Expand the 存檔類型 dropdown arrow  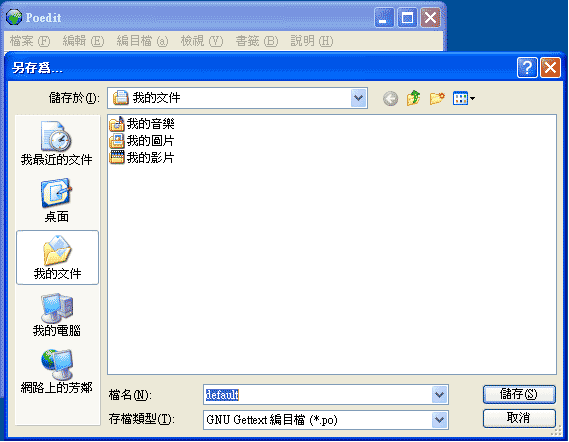pyautogui.click(x=439, y=420)
